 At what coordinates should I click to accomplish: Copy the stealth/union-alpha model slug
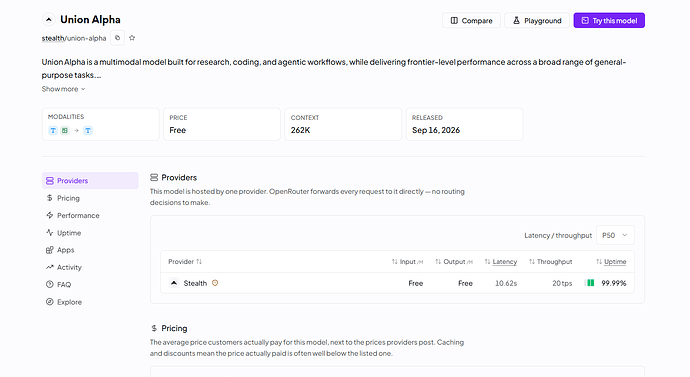pos(117,38)
